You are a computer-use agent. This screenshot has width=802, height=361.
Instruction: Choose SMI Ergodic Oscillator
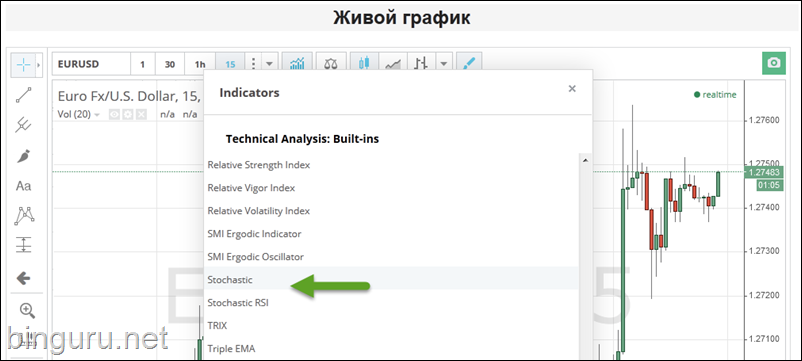(x=391, y=257)
